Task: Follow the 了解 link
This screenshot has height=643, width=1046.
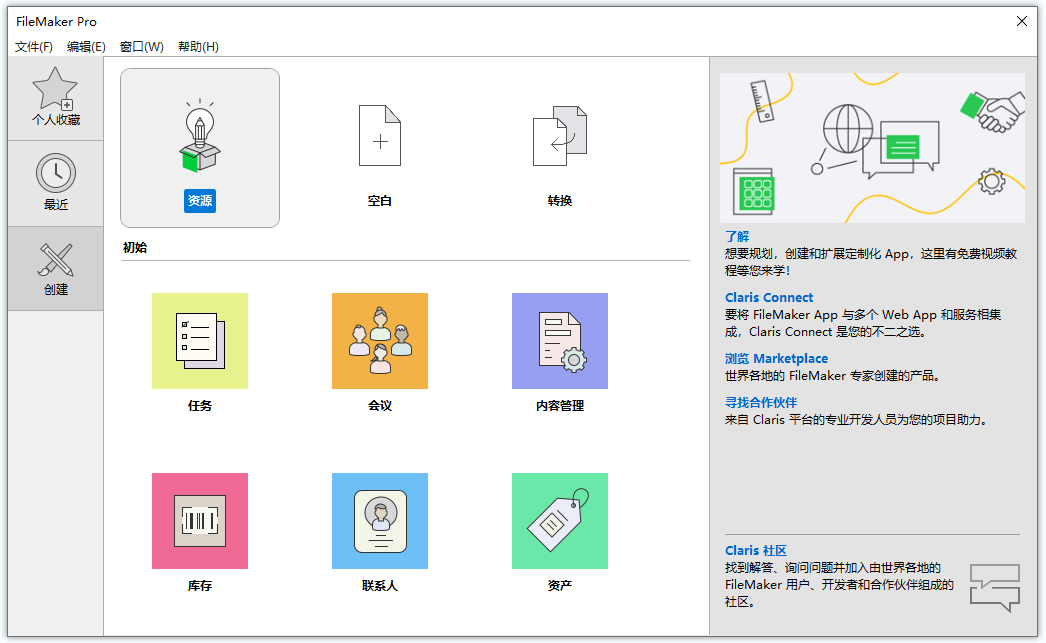Action: tap(737, 236)
